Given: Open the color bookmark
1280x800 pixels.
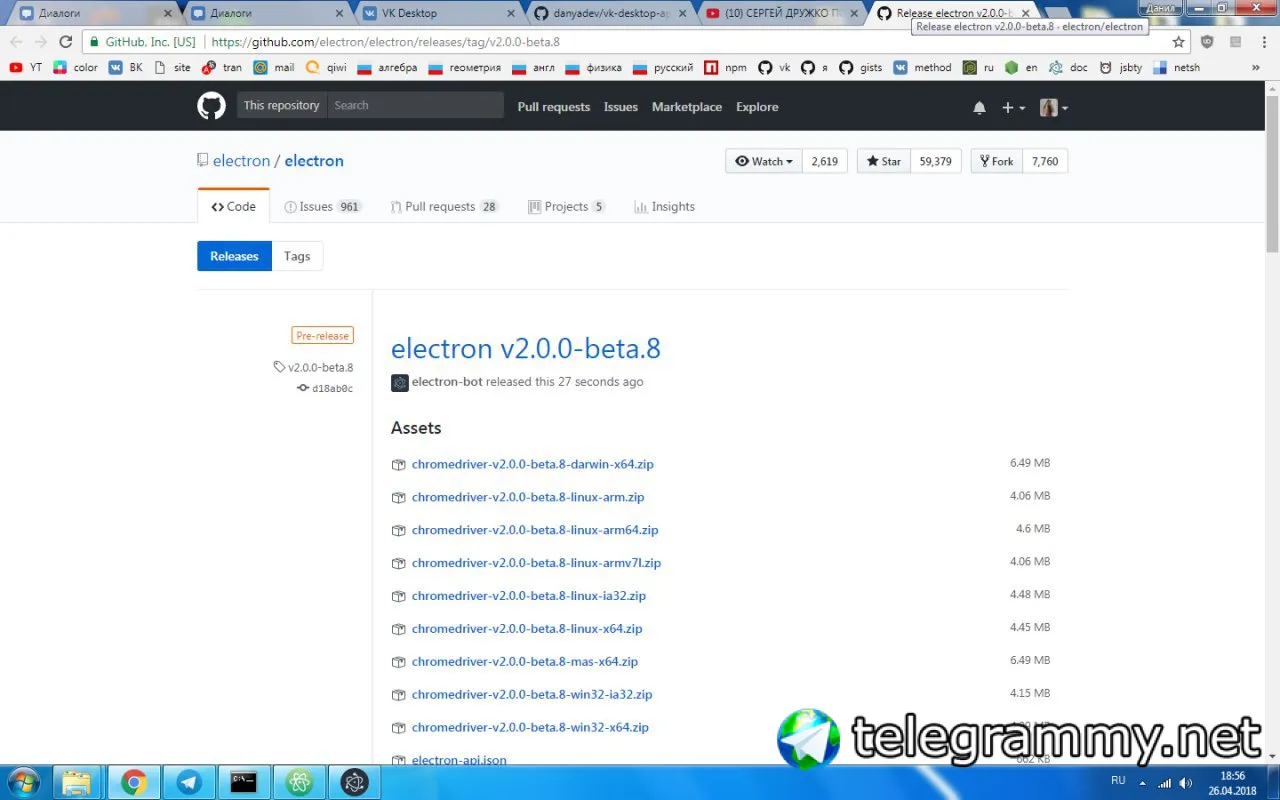Looking at the screenshot, I should click(76, 68).
